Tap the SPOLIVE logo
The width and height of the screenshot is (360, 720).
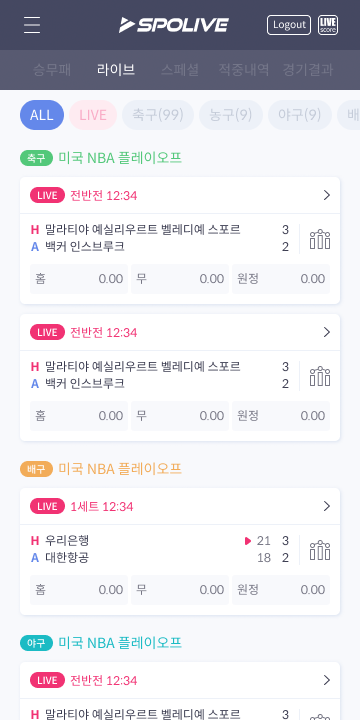pyautogui.click(x=174, y=25)
